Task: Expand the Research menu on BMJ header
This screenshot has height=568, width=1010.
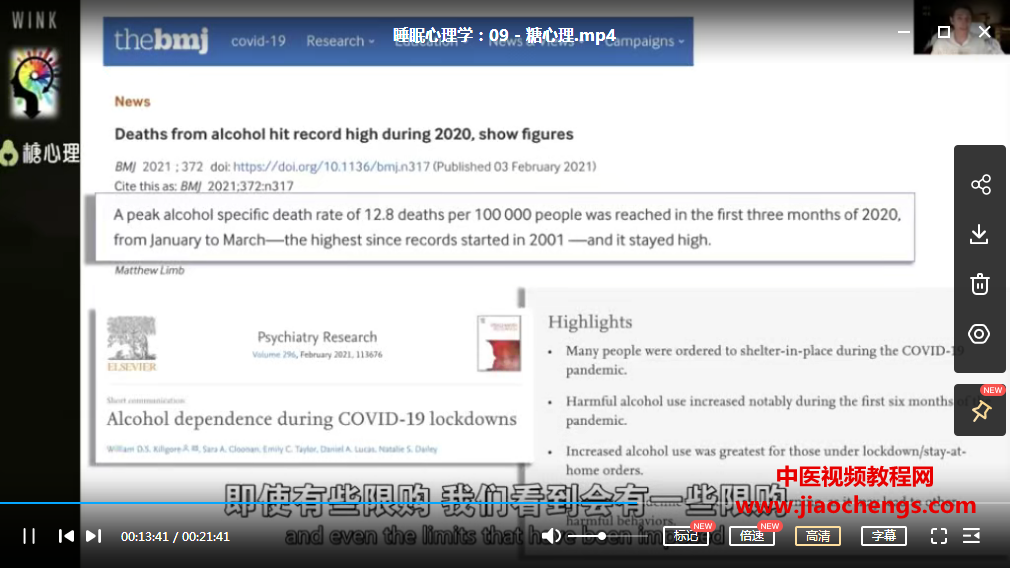Action: pos(339,41)
